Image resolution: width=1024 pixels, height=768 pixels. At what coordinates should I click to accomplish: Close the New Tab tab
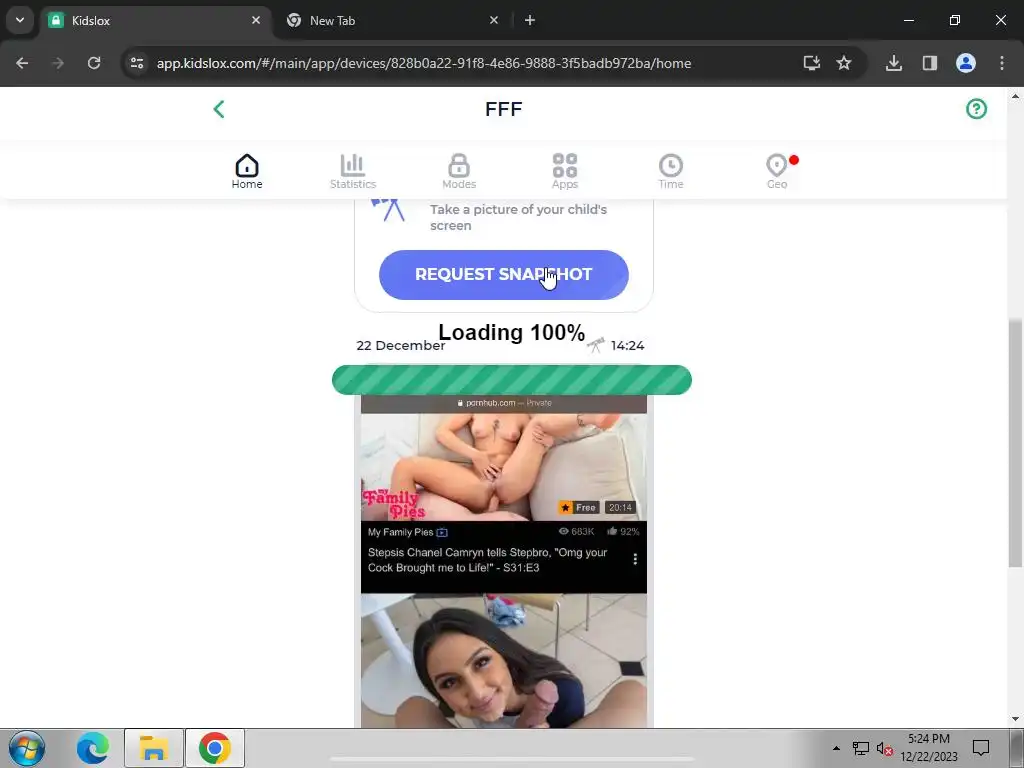(494, 20)
